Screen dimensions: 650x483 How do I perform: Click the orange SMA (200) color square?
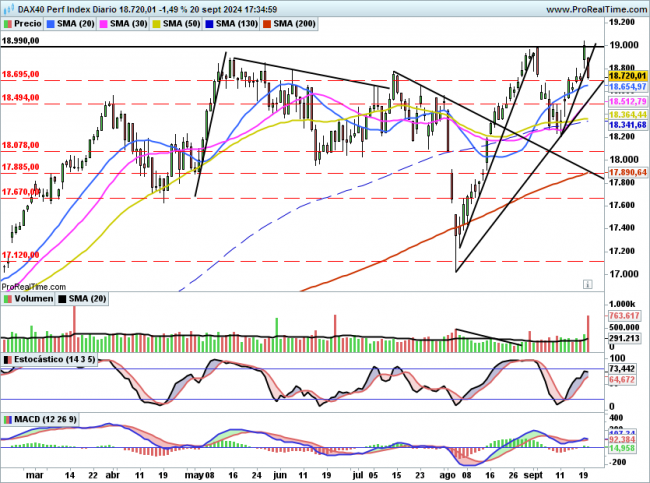pyautogui.click(x=267, y=24)
